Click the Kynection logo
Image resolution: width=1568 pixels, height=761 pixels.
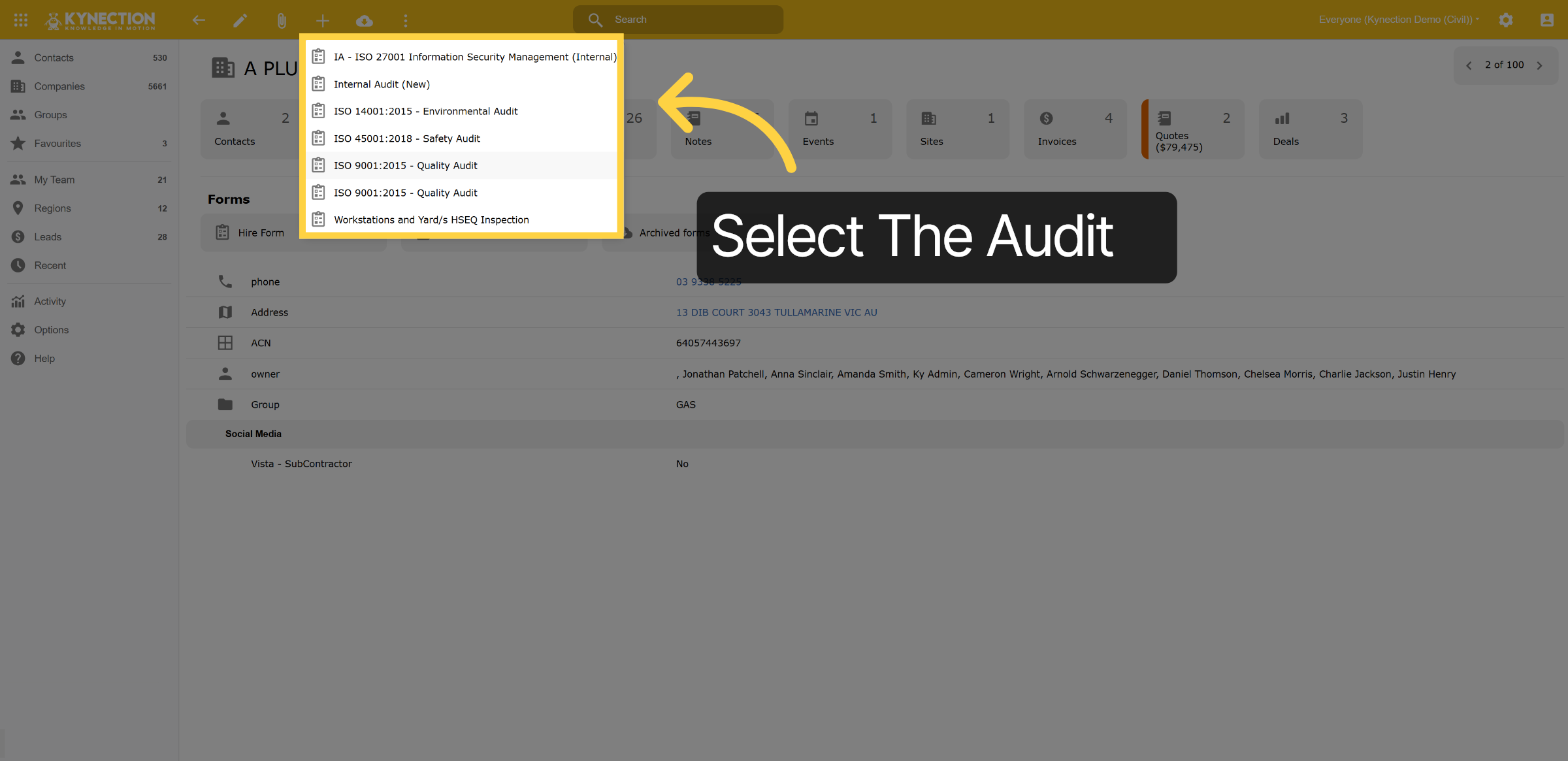pyautogui.click(x=100, y=20)
